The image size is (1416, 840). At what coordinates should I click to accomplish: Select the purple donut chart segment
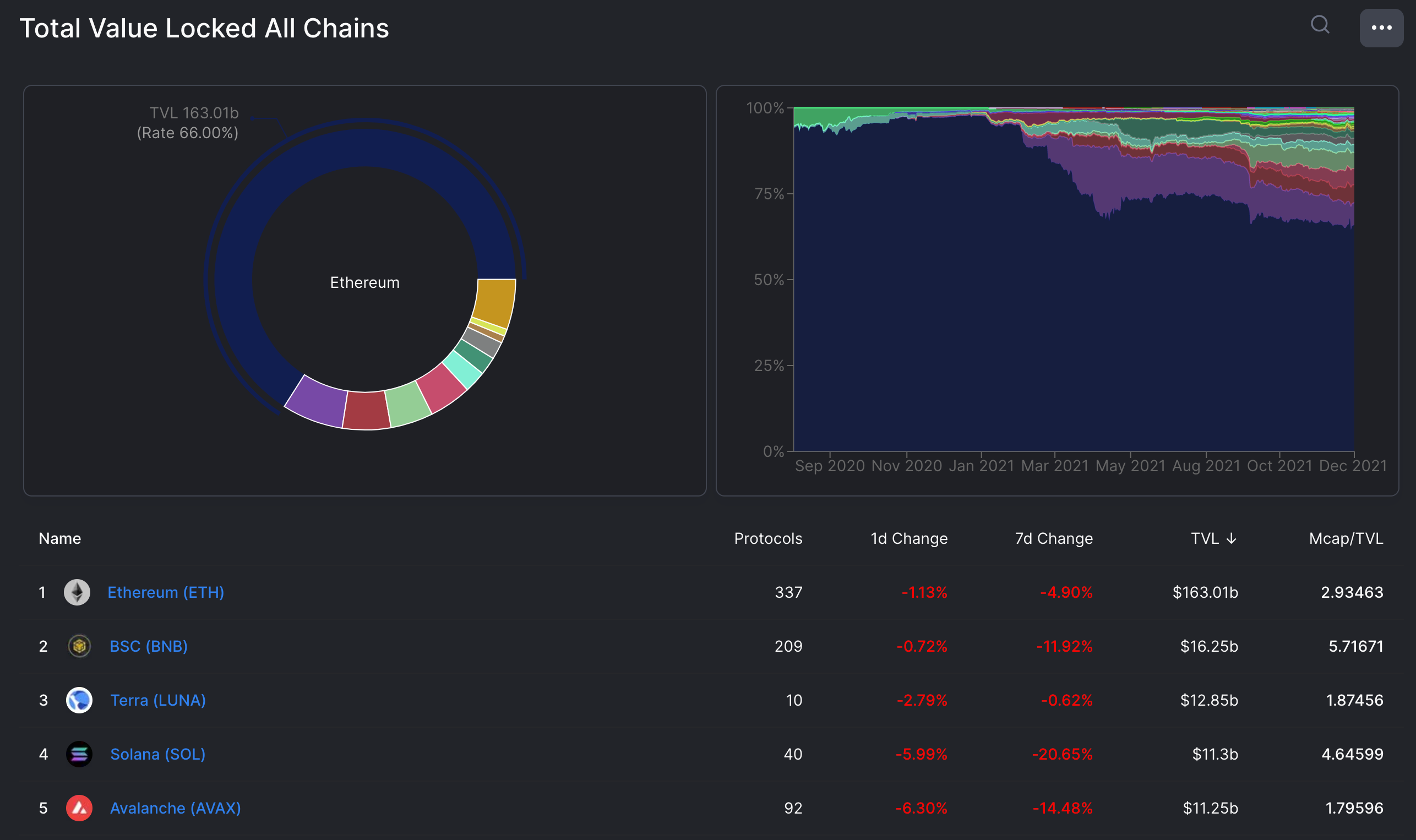318,403
